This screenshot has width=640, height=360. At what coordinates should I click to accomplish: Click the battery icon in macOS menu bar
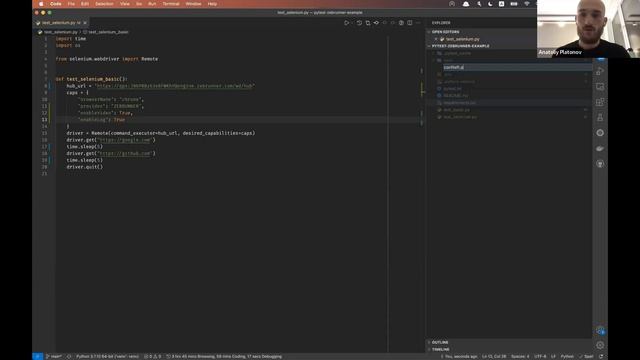(x=514, y=4)
